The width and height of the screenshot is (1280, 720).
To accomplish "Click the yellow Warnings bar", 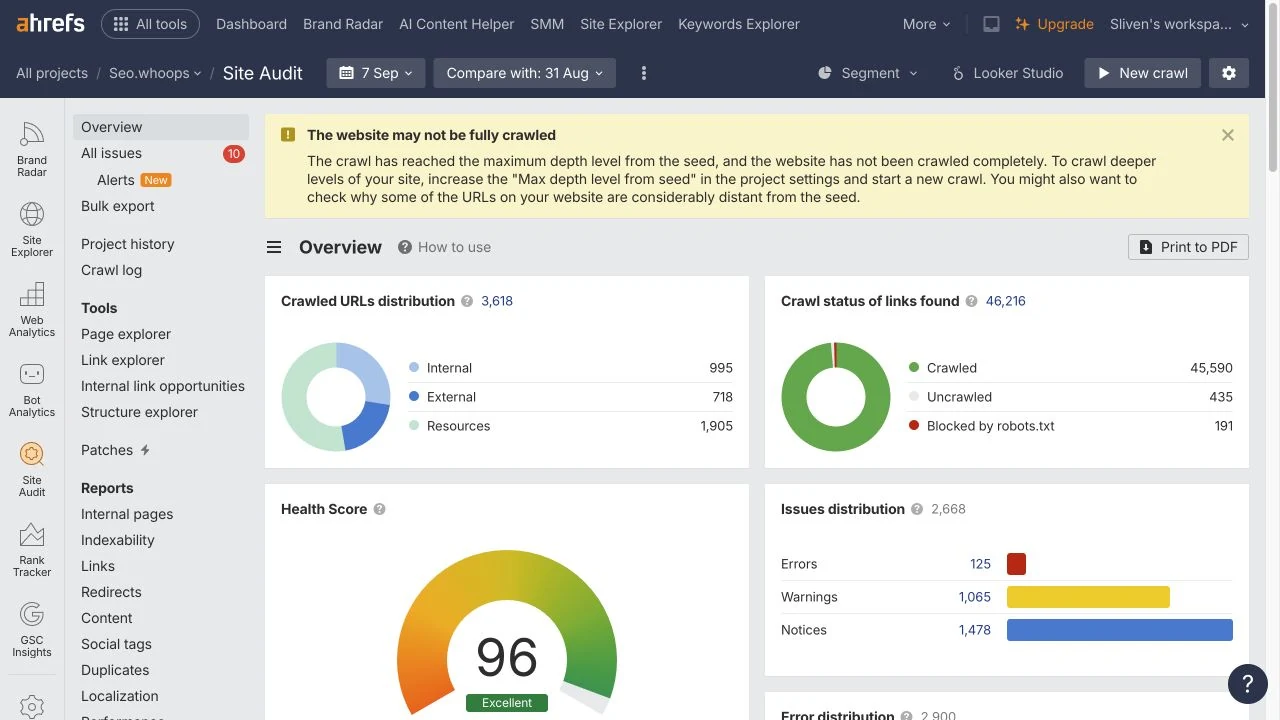I will coord(1088,597).
